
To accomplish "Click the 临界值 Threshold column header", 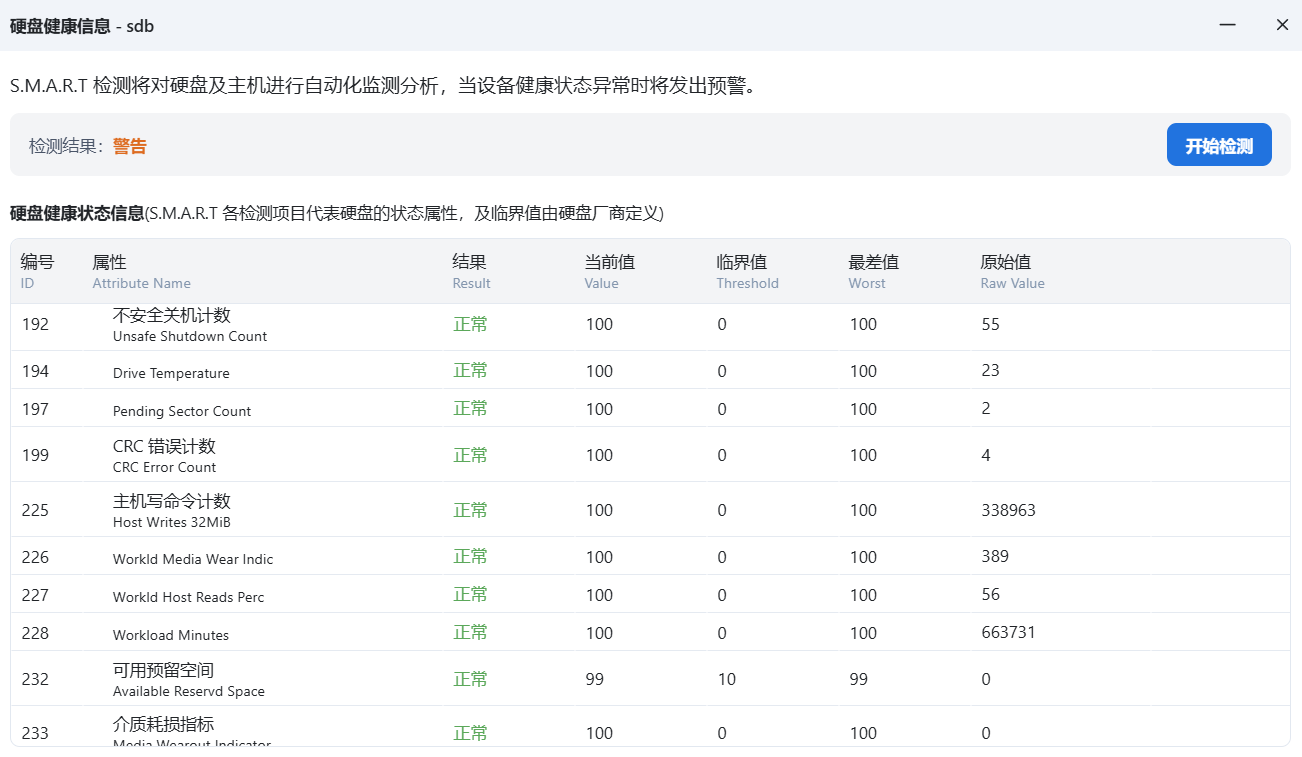I will (747, 270).
